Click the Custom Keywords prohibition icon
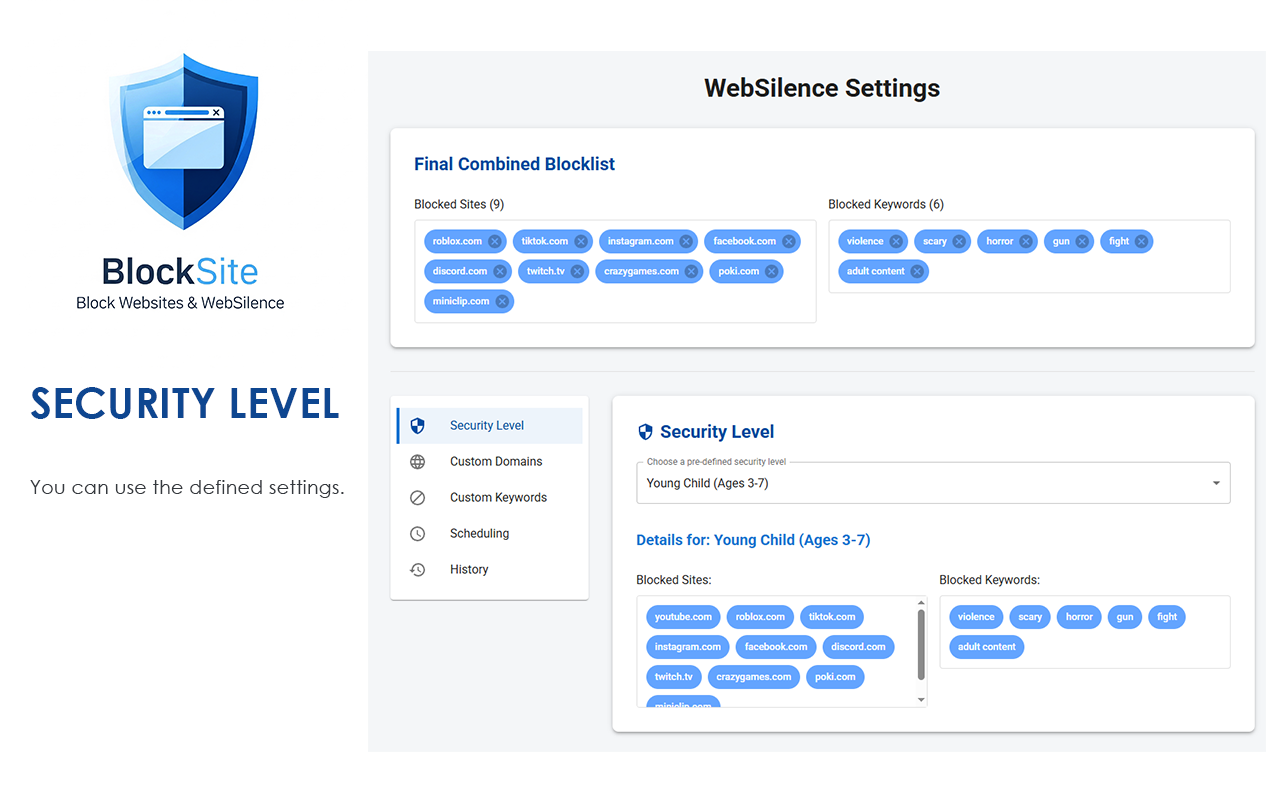Viewport: 1280px width, 800px height. point(417,497)
